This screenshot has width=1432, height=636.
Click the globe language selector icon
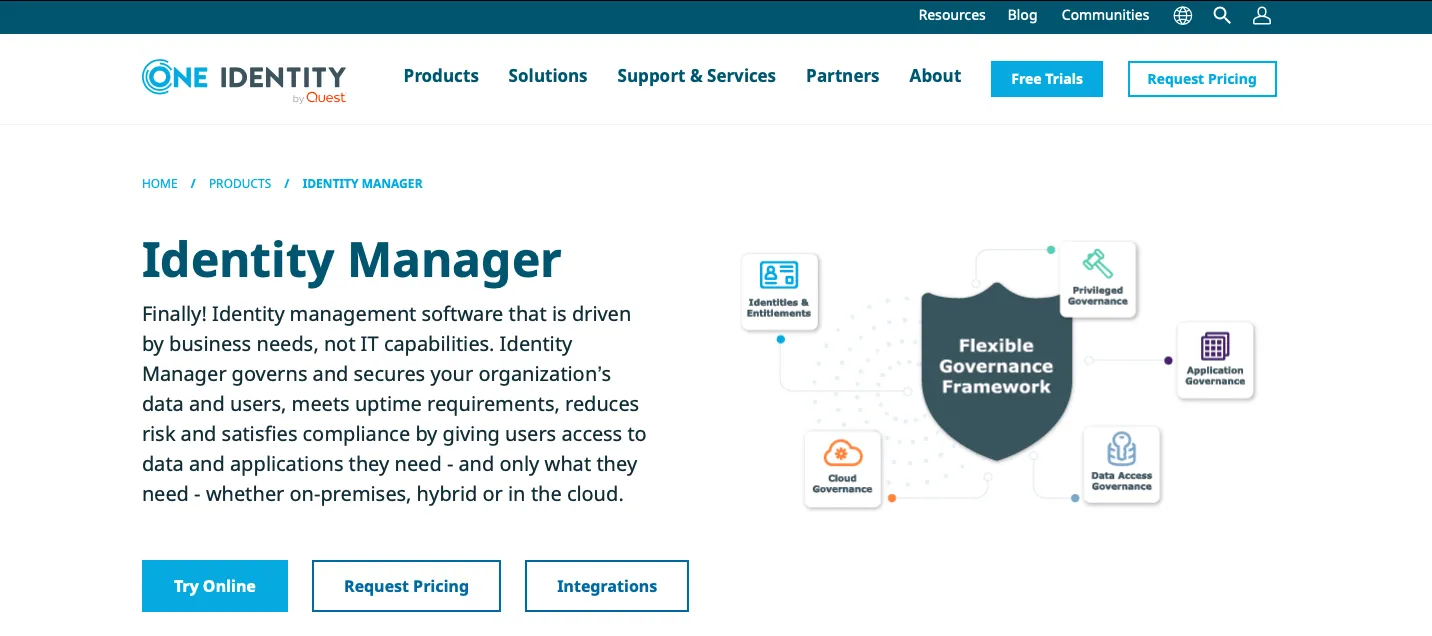point(1183,16)
